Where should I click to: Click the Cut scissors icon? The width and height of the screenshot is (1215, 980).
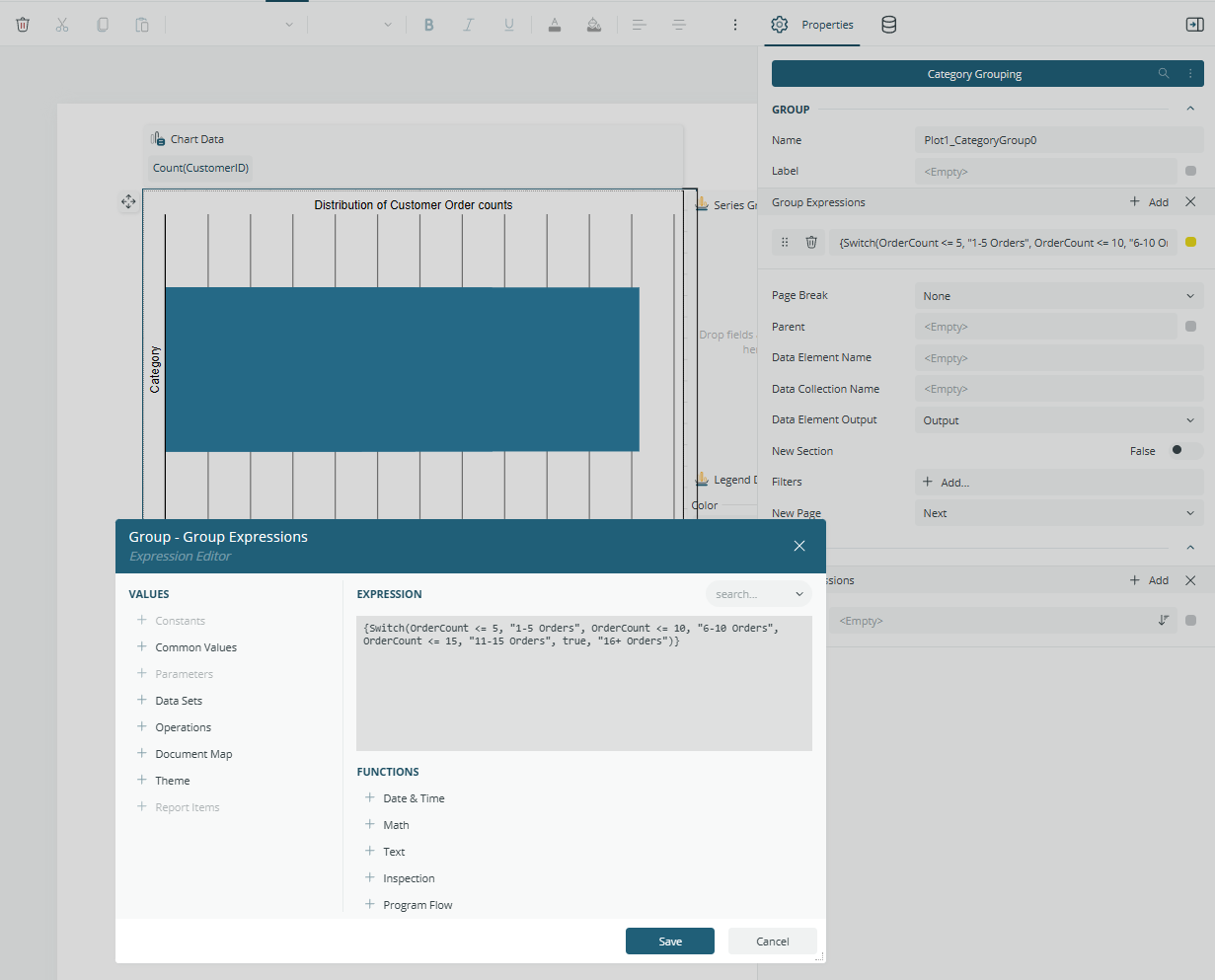pyautogui.click(x=62, y=25)
